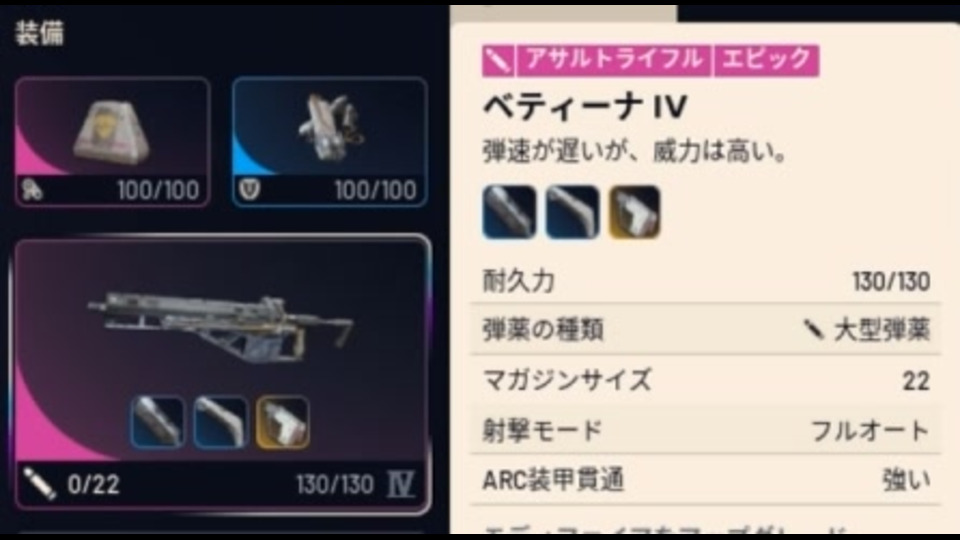This screenshot has height=540, width=960.
Task: Select the pink augment item slot
Action: pyautogui.click(x=113, y=141)
